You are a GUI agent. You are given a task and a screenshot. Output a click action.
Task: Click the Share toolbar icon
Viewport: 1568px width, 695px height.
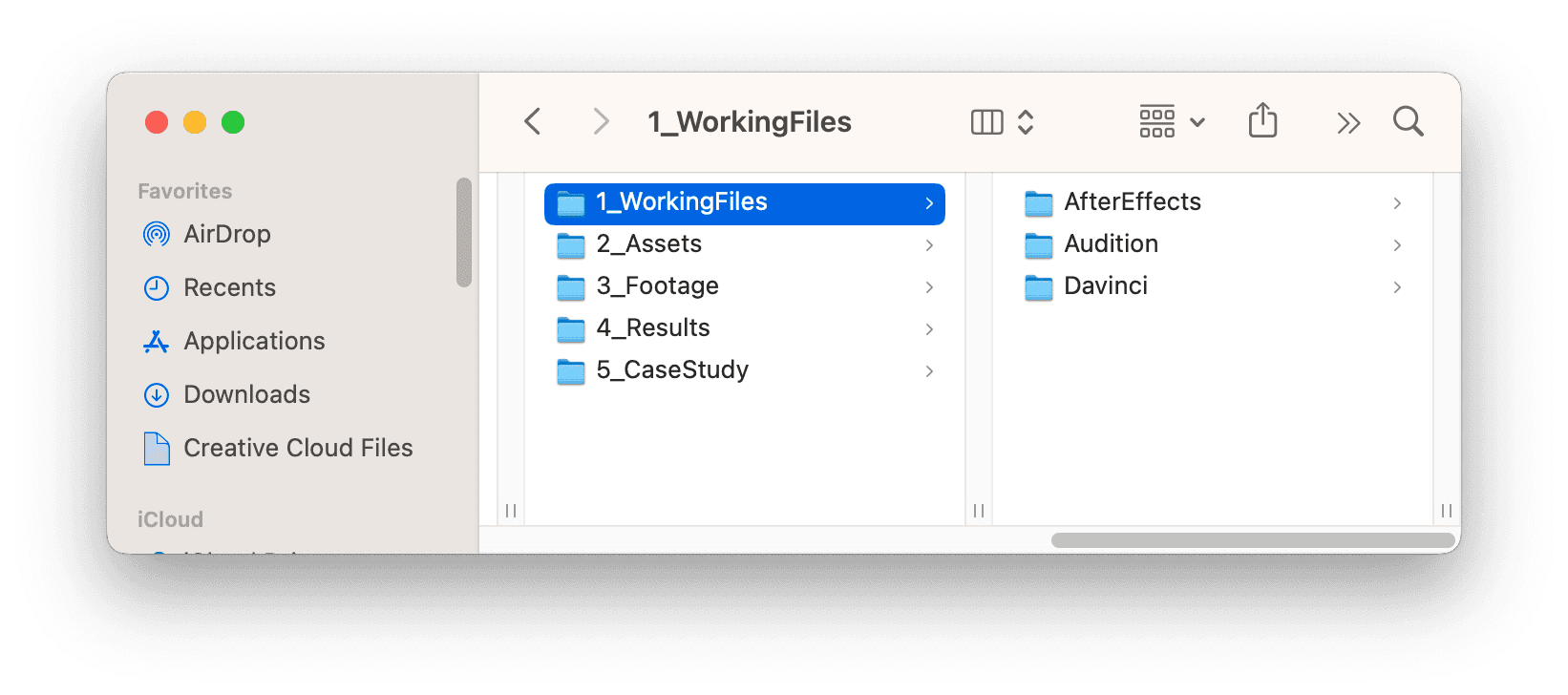pyautogui.click(x=1262, y=121)
